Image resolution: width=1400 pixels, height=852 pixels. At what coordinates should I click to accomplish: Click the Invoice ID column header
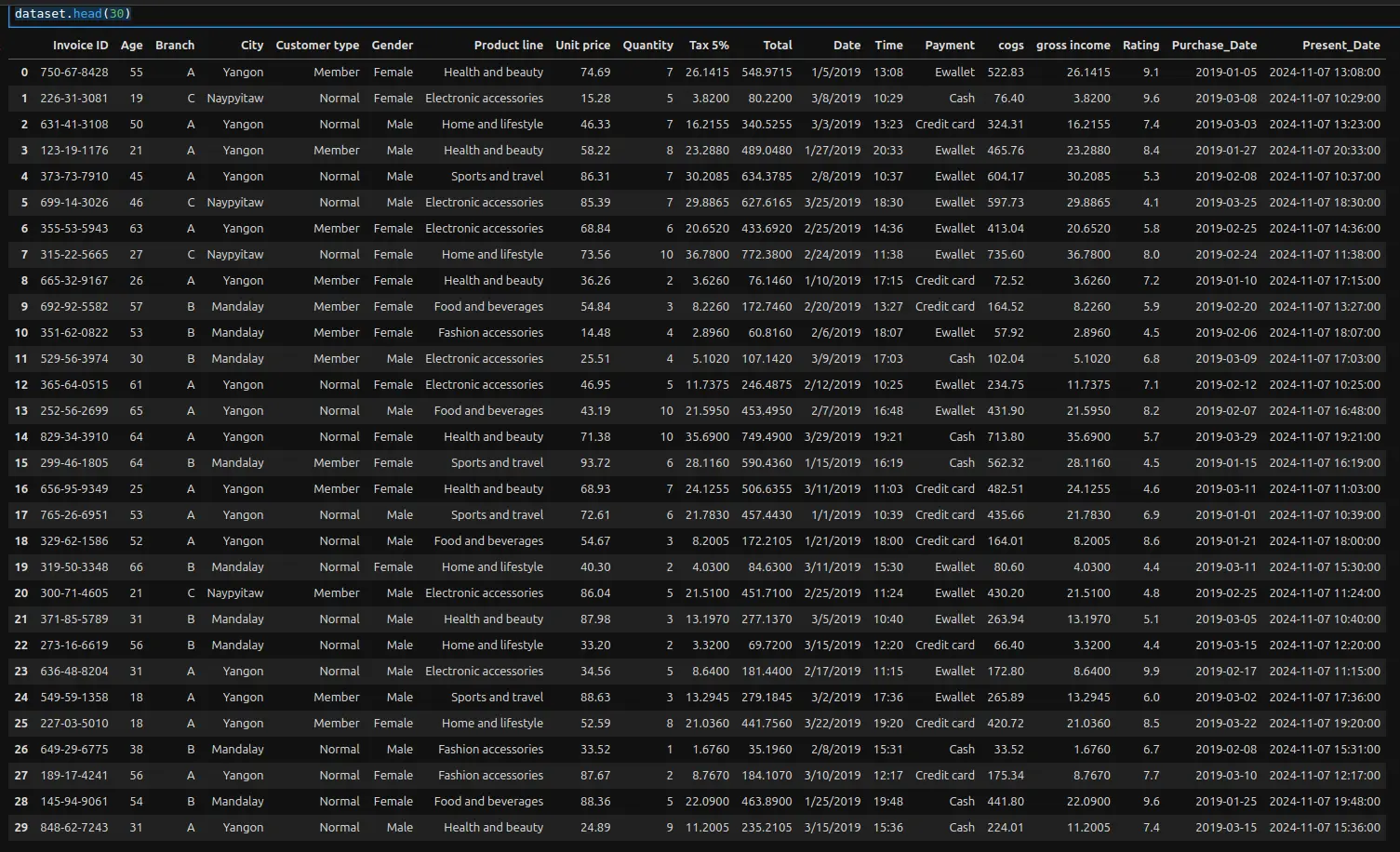(x=80, y=45)
